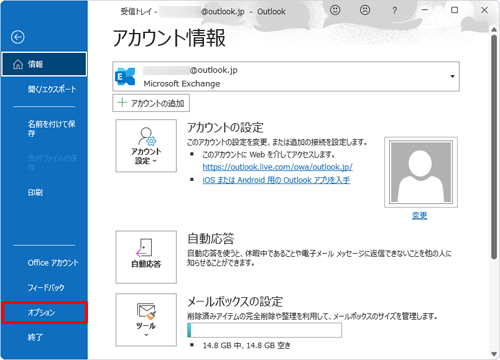The height and width of the screenshot is (360, 500).
Task: Click the 変更 link under photo
Action: [420, 216]
